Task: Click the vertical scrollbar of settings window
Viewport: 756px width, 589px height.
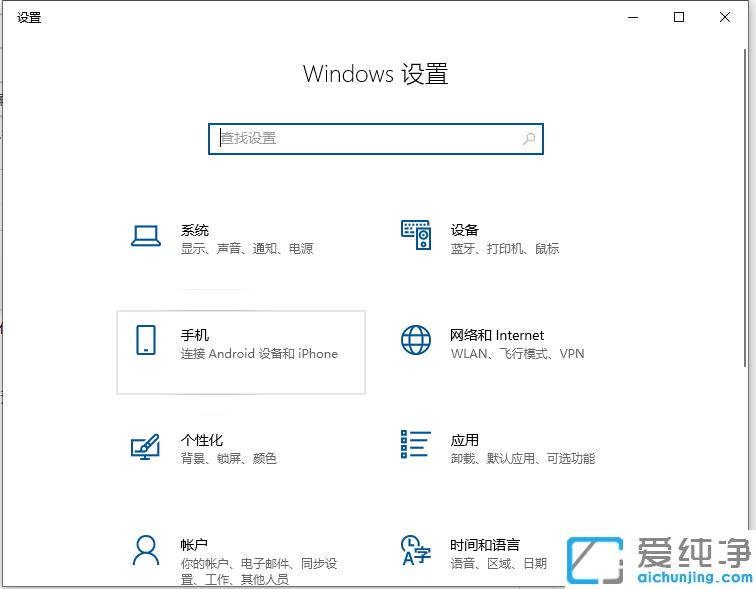Action: [x=745, y=207]
